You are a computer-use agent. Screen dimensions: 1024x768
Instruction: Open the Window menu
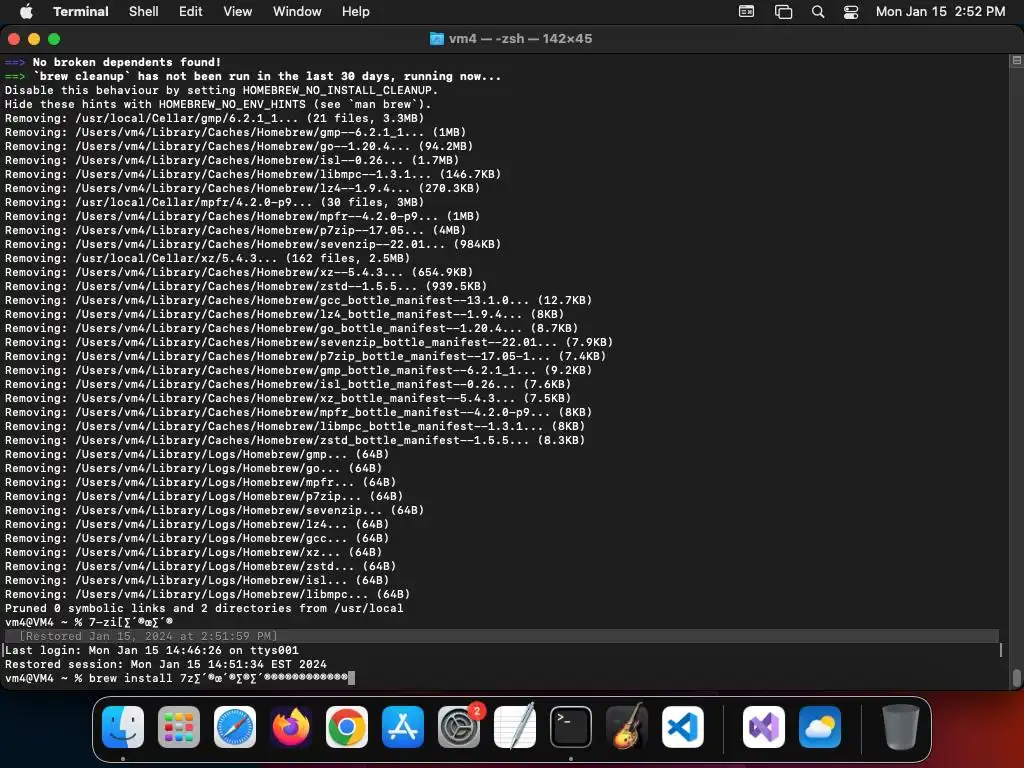297,12
